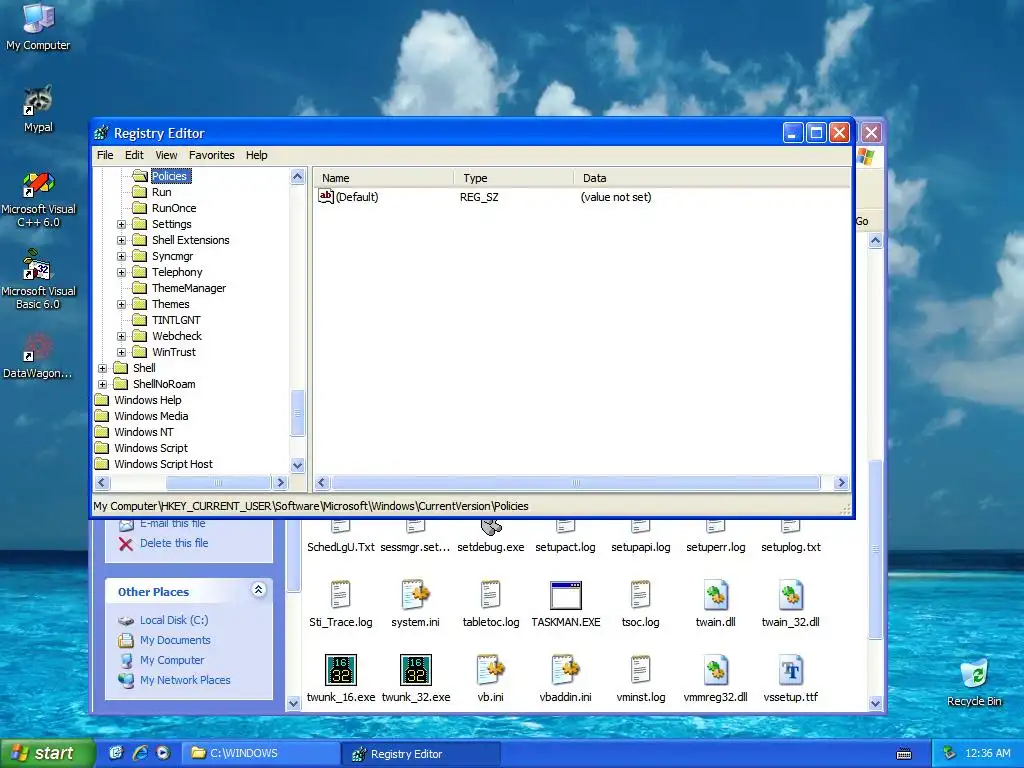Click the taskbar clock 12:36 AM
This screenshot has width=1024, height=768.
click(987, 753)
